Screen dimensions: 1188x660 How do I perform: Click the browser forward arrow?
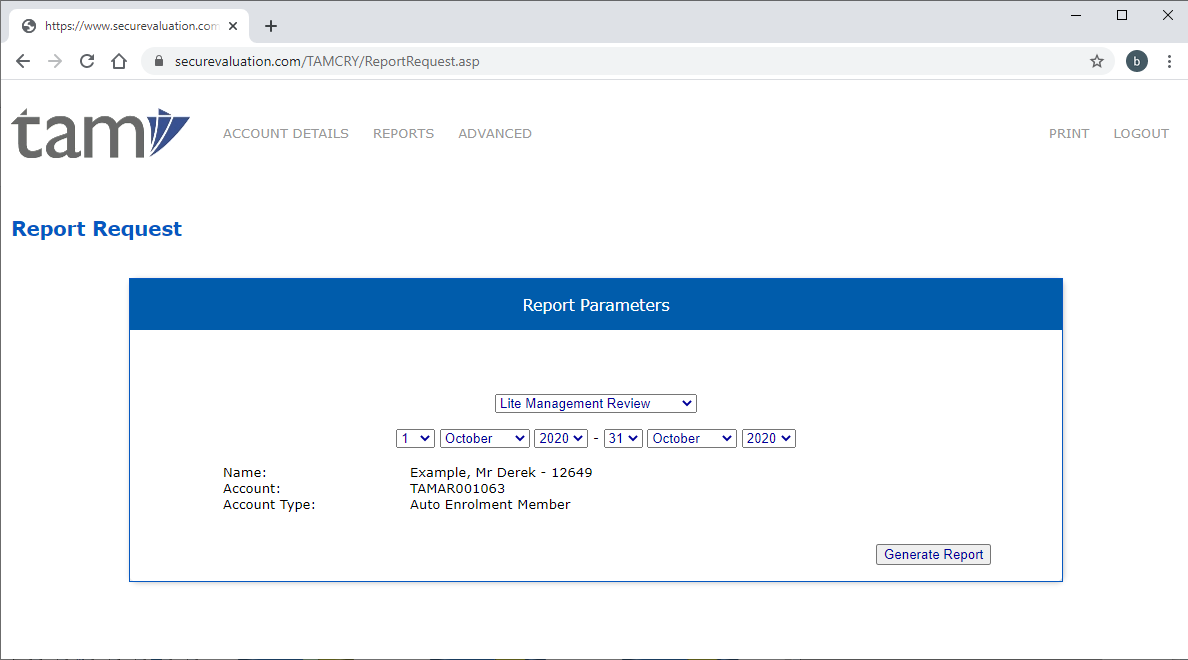(55, 61)
